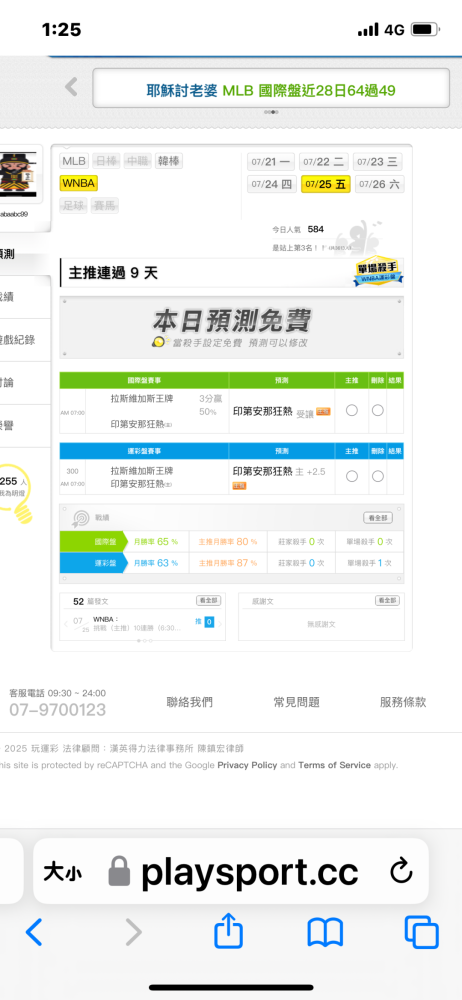Open Google Terms of Service link

click(x=334, y=765)
